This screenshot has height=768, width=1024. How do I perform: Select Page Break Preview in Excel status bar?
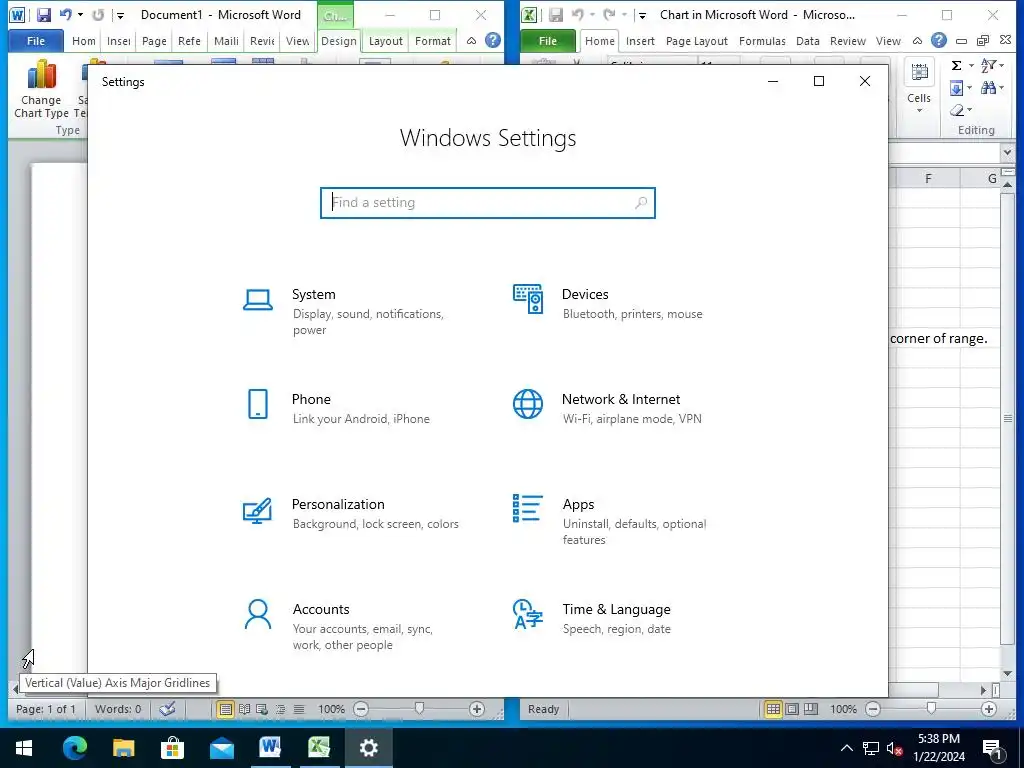(x=810, y=709)
